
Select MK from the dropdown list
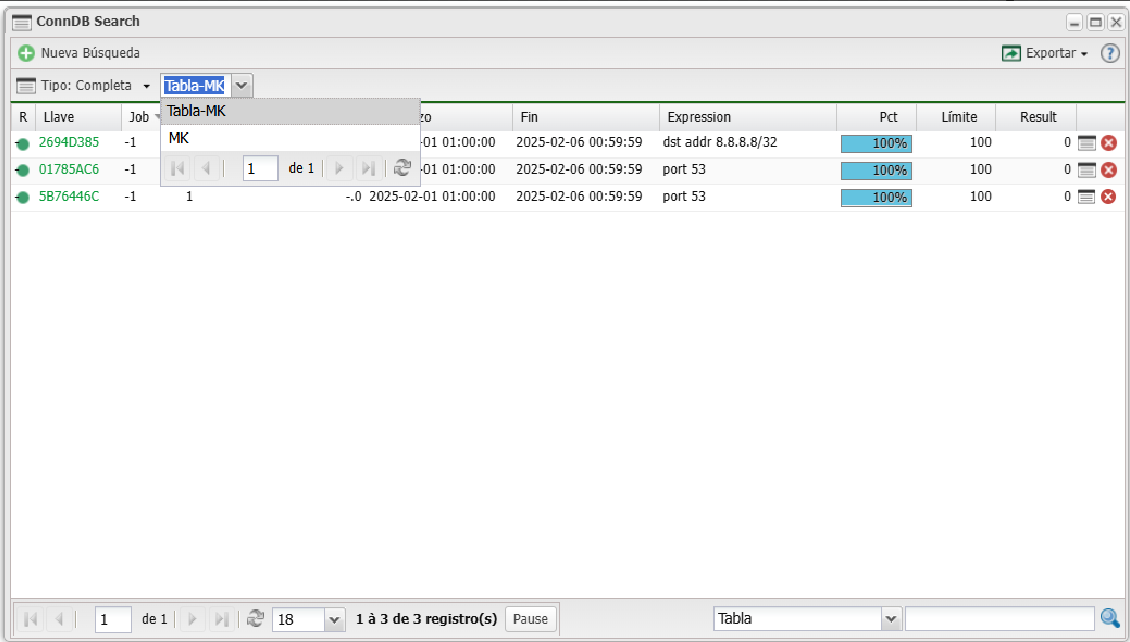[x=179, y=138]
